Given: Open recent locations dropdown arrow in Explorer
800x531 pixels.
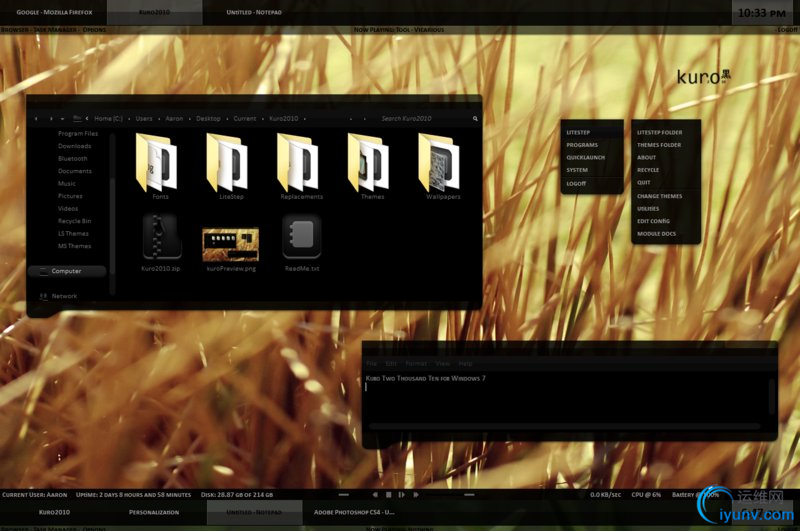Looking at the screenshot, I should click(62, 118).
